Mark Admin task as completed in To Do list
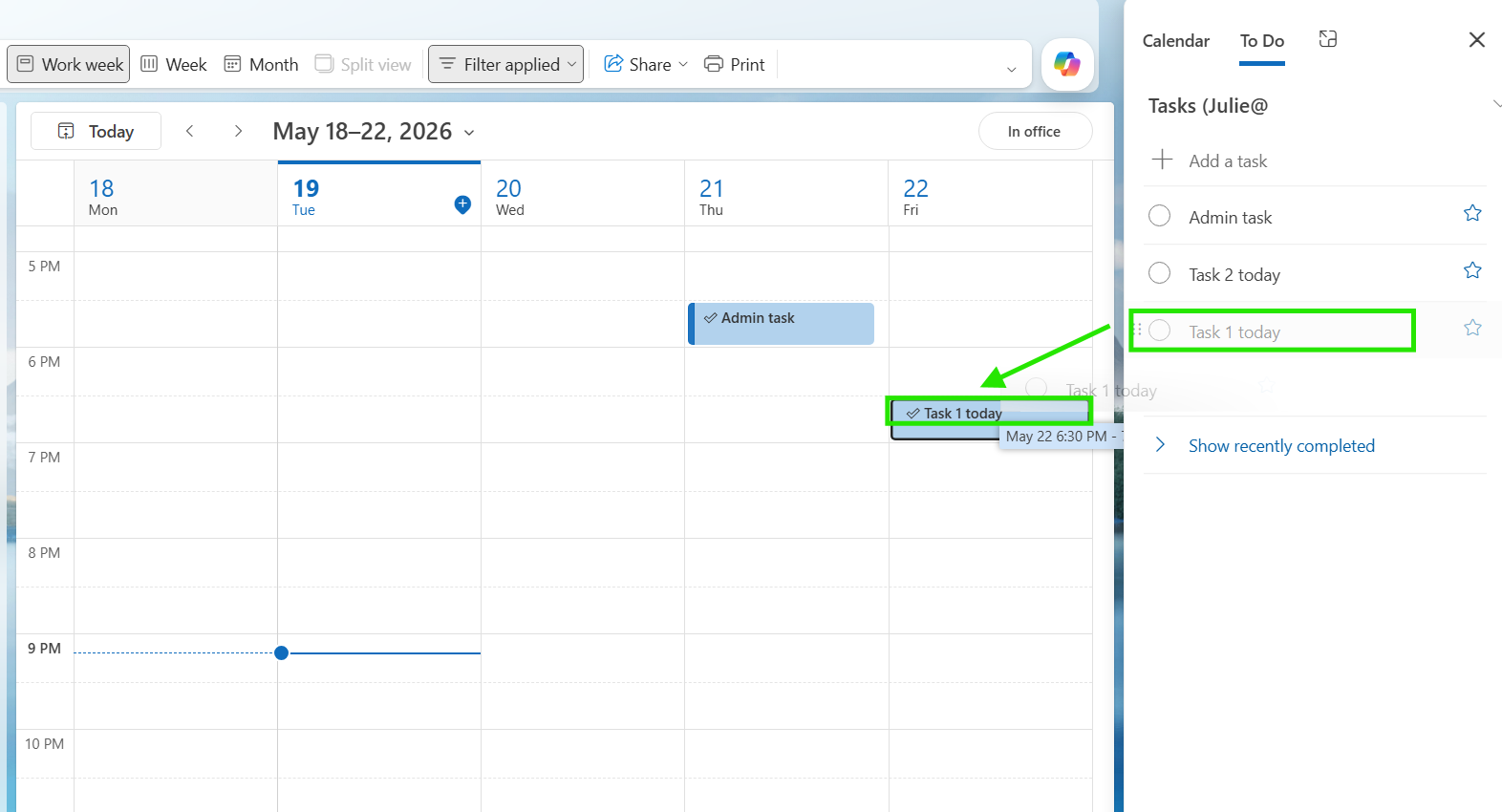 tap(1159, 216)
